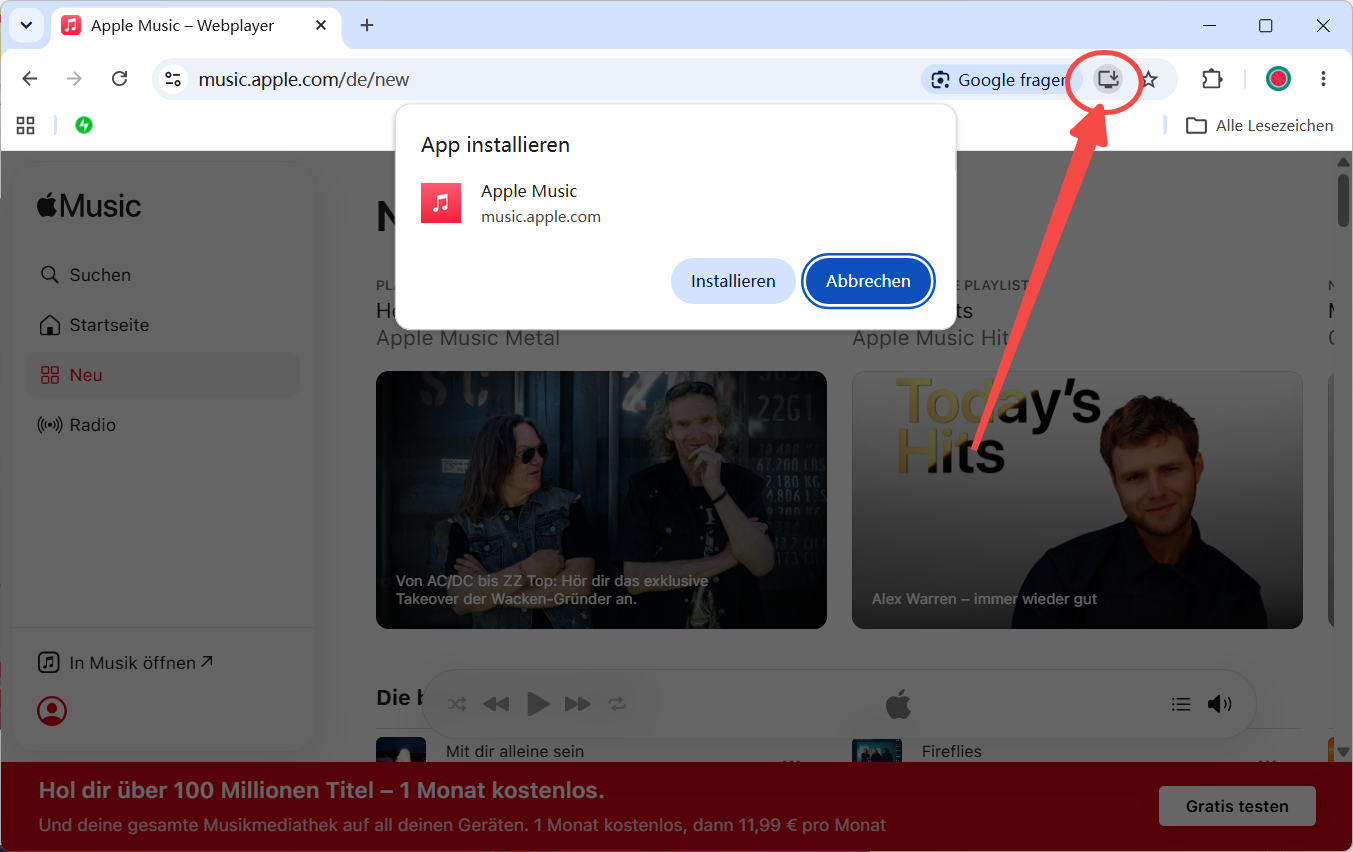Screen dimensions: 1353x852
Task: Skip to the next track
Action: [x=578, y=704]
